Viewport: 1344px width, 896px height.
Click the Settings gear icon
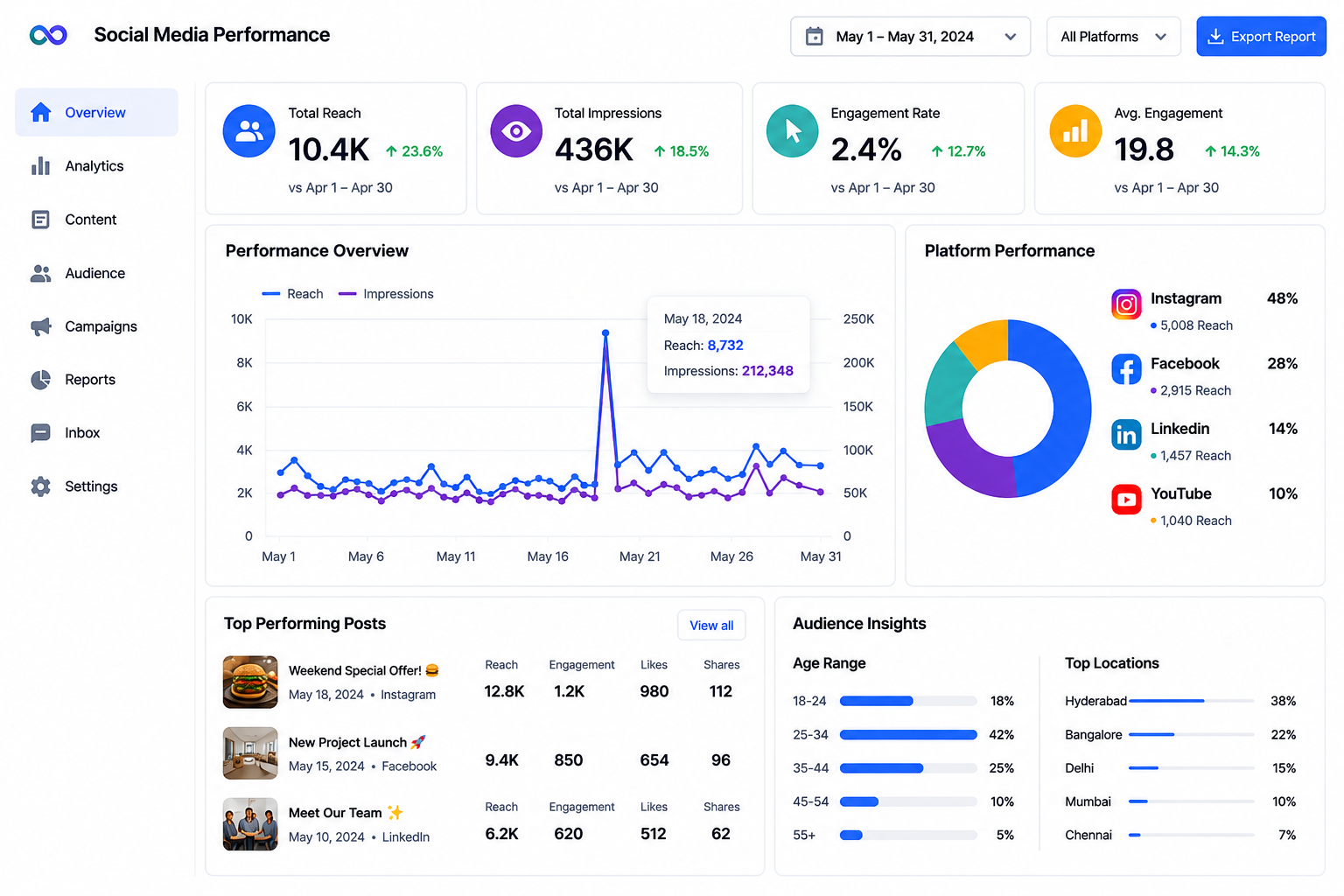pos(40,486)
